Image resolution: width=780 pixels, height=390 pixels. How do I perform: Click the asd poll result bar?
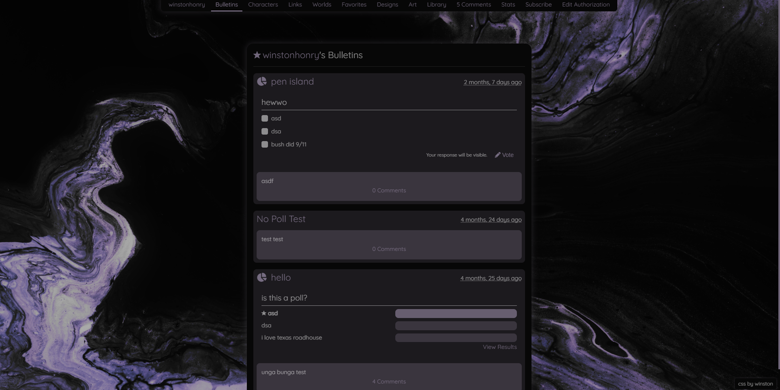tap(456, 313)
